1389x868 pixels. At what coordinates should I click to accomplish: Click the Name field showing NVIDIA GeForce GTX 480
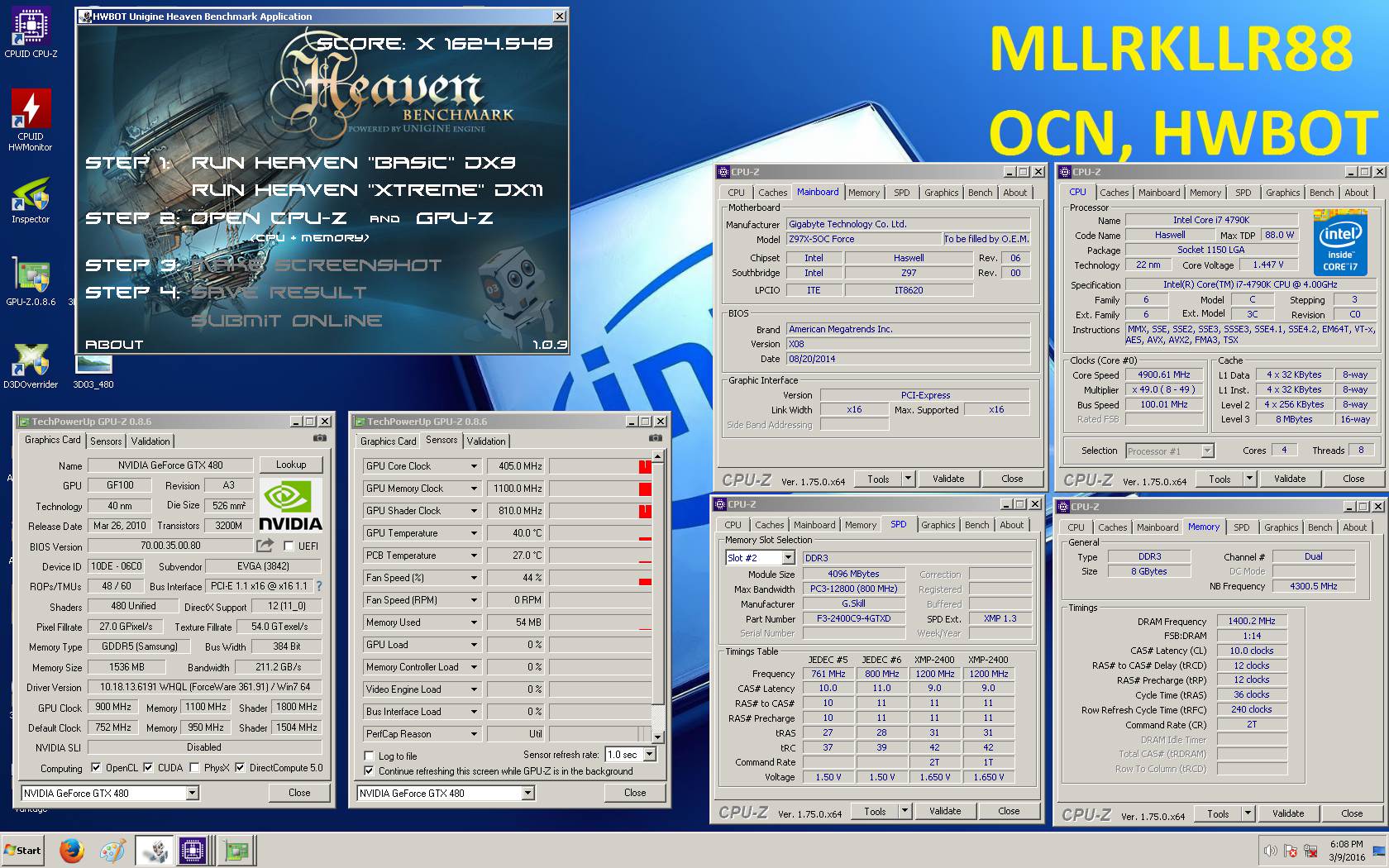(170, 465)
